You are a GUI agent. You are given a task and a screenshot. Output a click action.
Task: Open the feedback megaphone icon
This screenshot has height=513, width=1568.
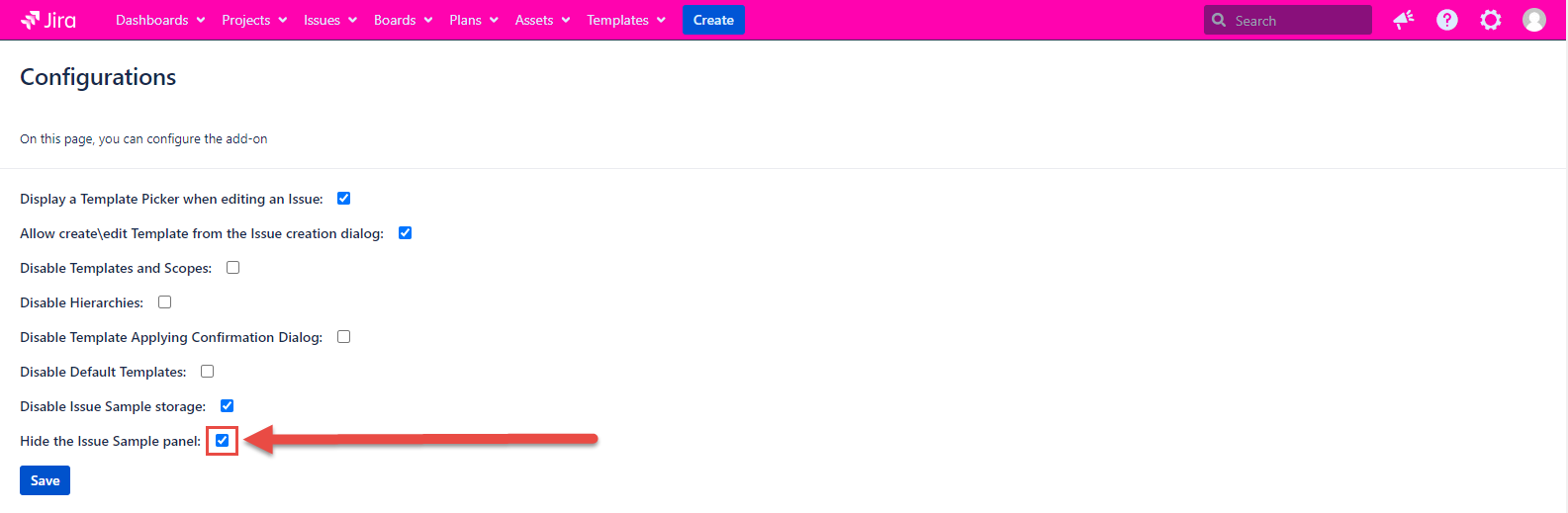point(1403,20)
